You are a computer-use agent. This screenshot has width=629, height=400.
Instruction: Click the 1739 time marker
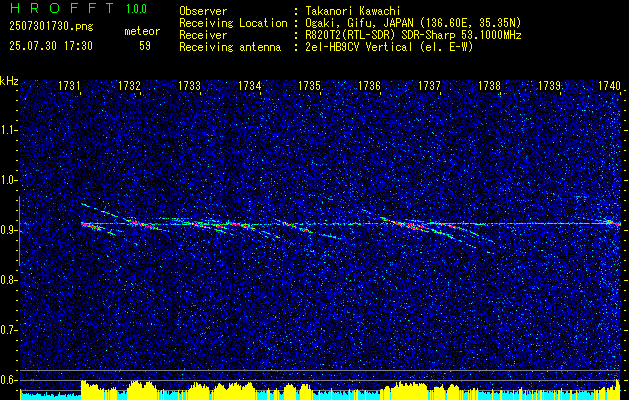550,85
